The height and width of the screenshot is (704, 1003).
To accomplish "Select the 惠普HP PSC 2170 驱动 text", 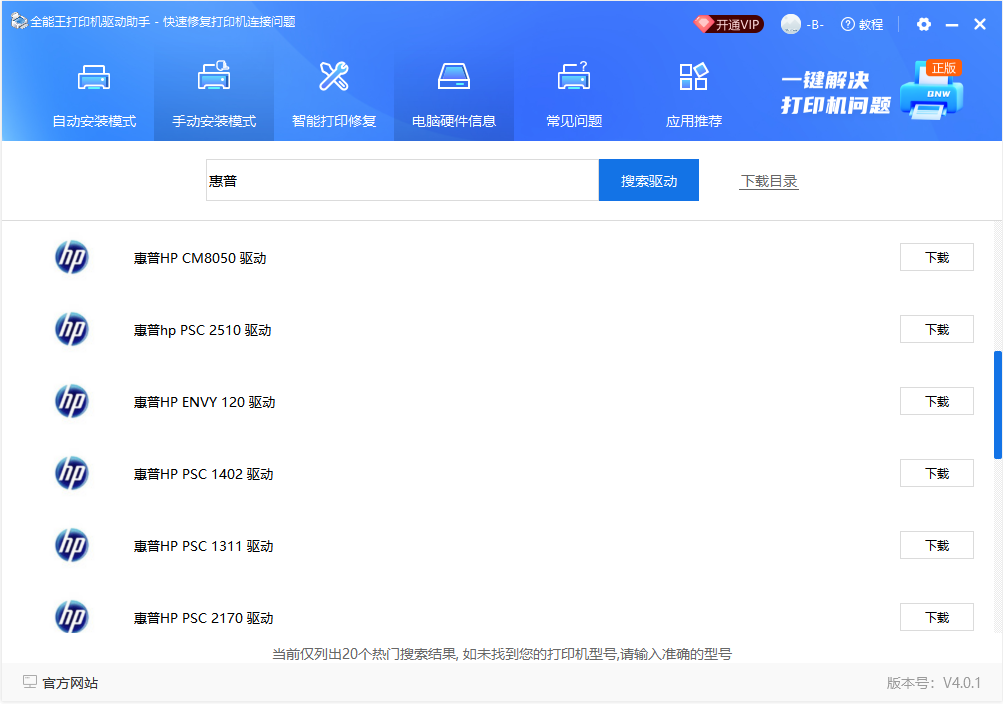I will tap(203, 618).
